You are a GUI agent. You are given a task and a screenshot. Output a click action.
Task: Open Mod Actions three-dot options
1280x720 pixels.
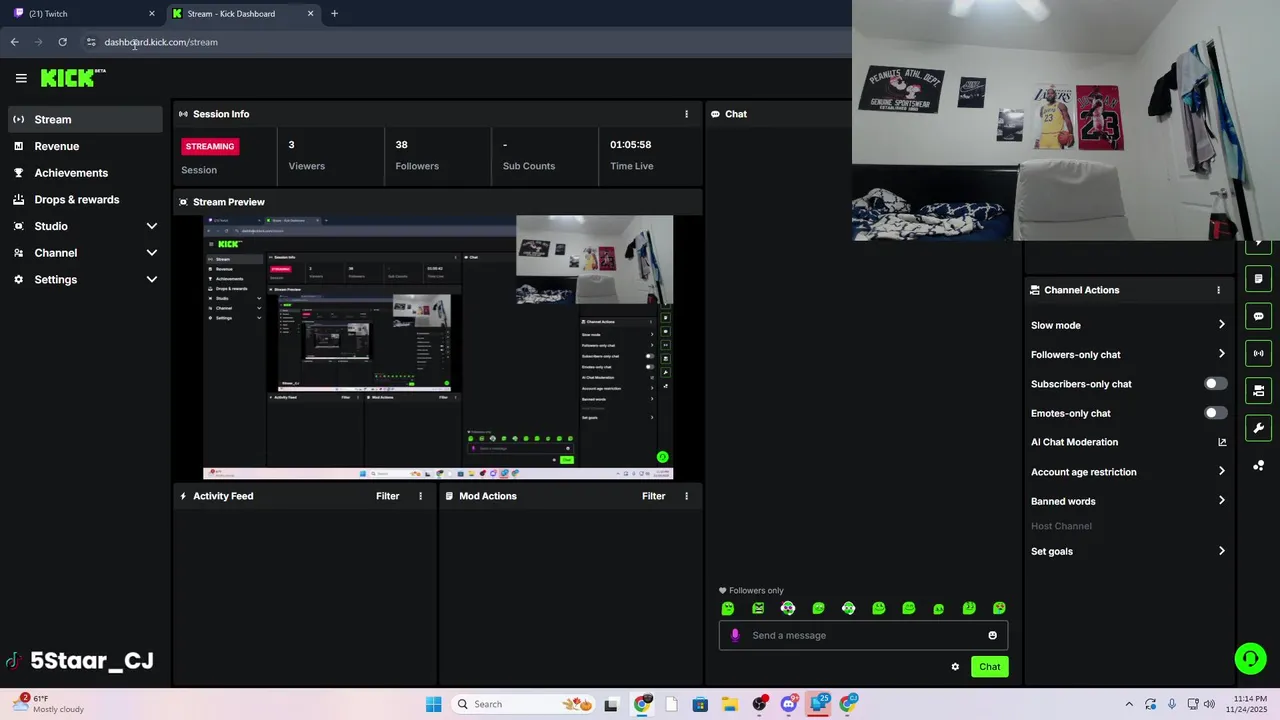[x=686, y=496]
